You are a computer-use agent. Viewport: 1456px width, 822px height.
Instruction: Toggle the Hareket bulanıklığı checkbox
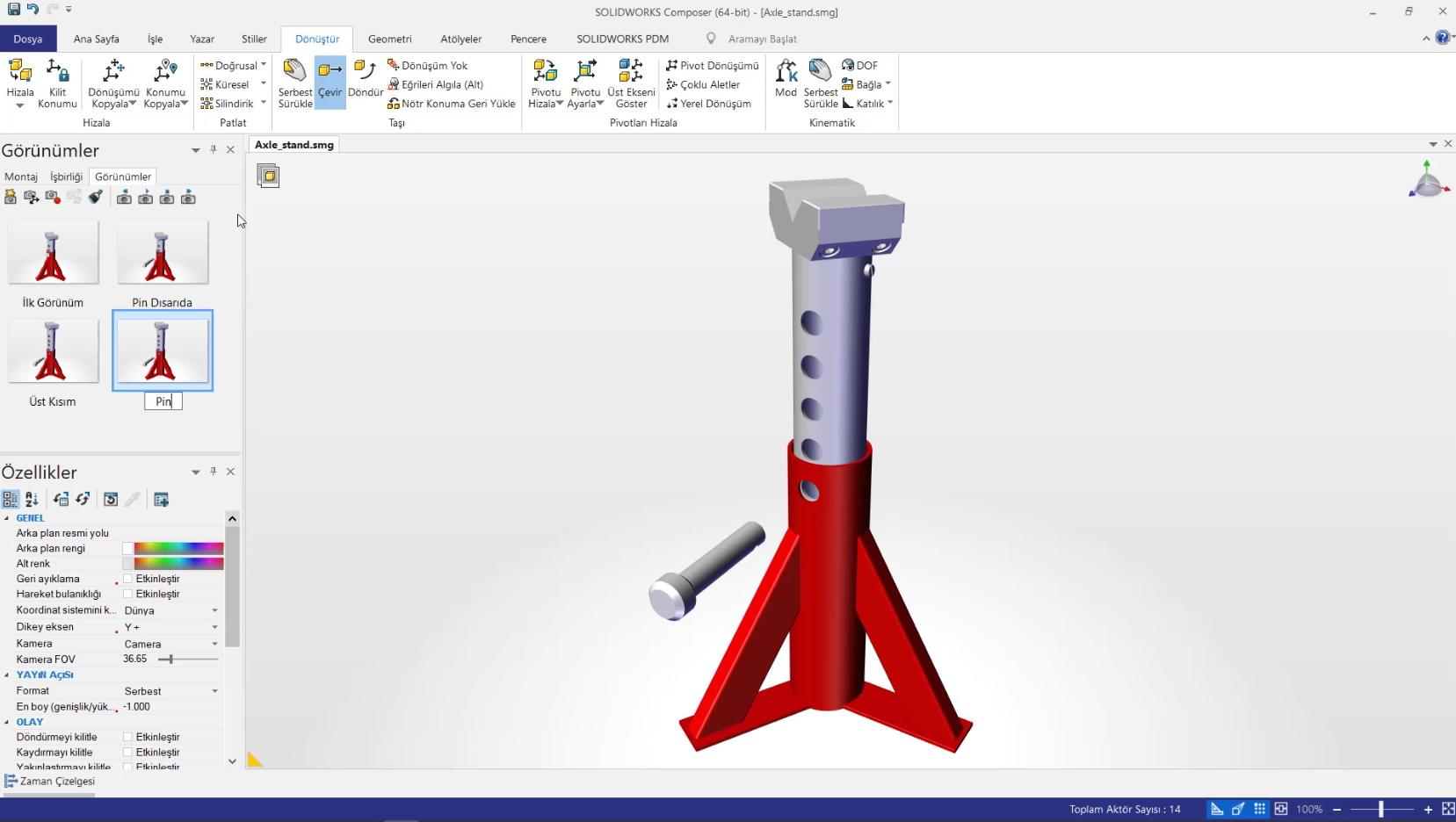tap(128, 595)
